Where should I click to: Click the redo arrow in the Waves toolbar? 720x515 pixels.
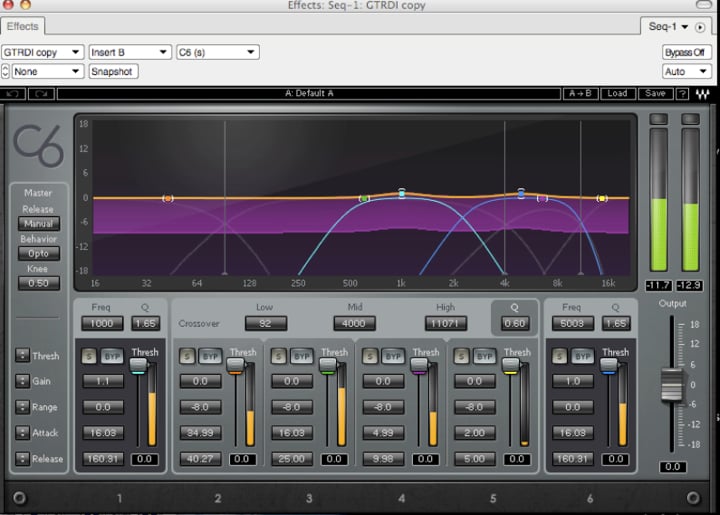41,94
